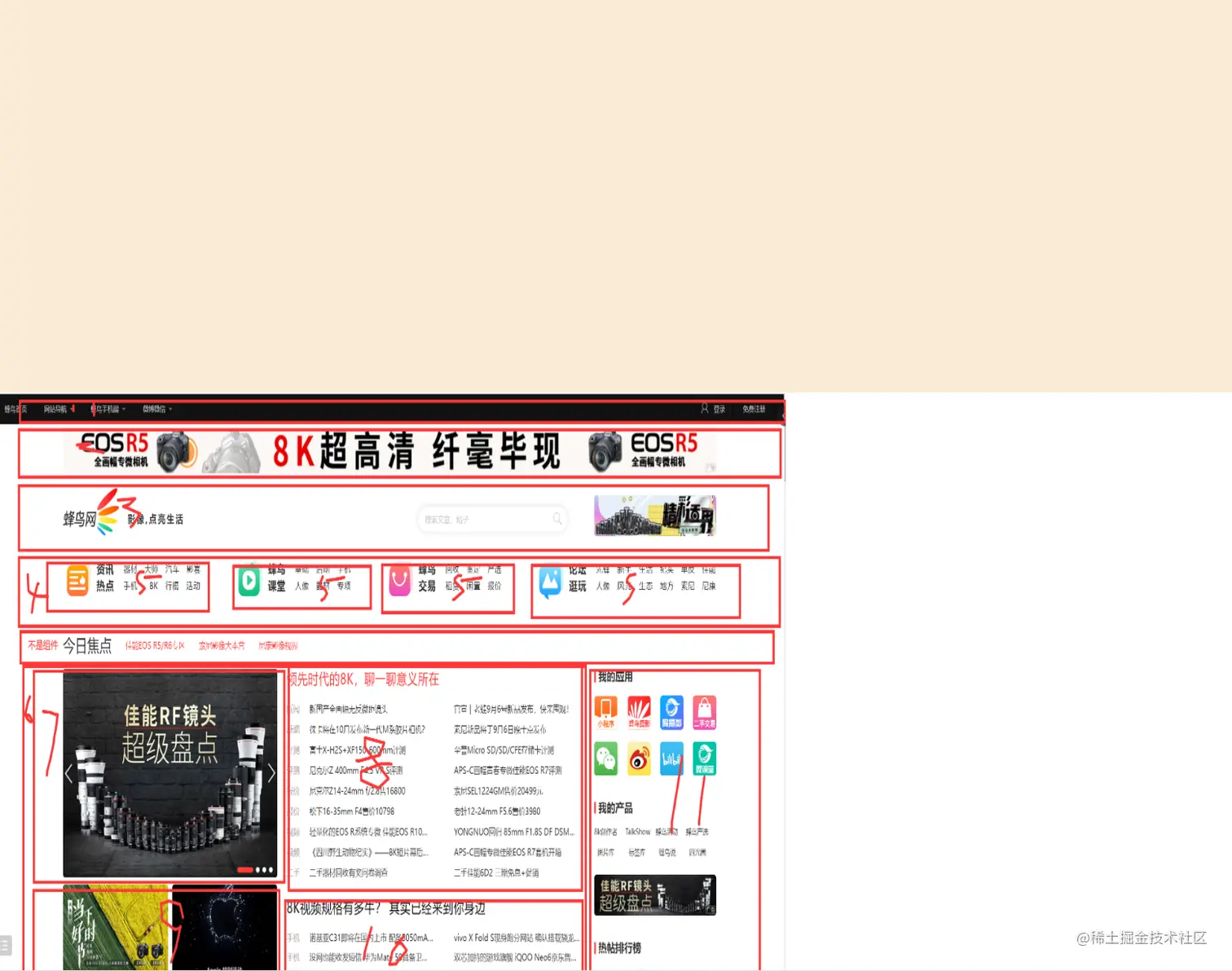Open article starting with YONGNUO 85mm F1.8S

pos(514,832)
